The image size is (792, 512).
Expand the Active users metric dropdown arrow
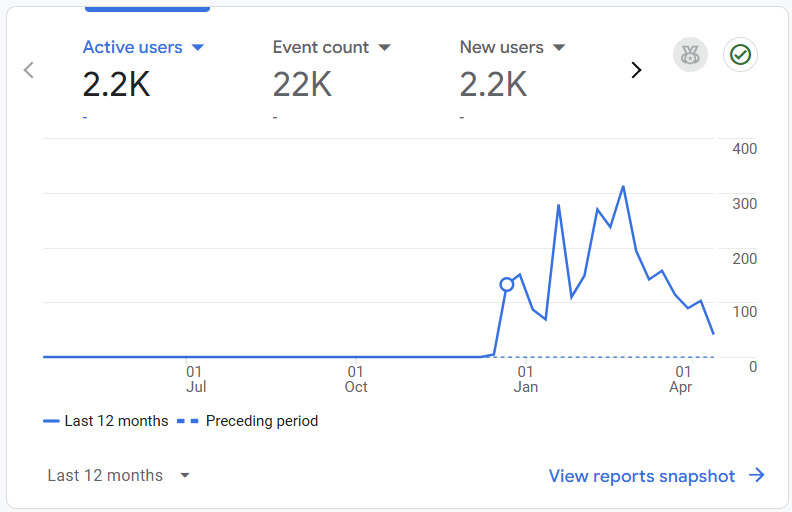pyautogui.click(x=198, y=47)
